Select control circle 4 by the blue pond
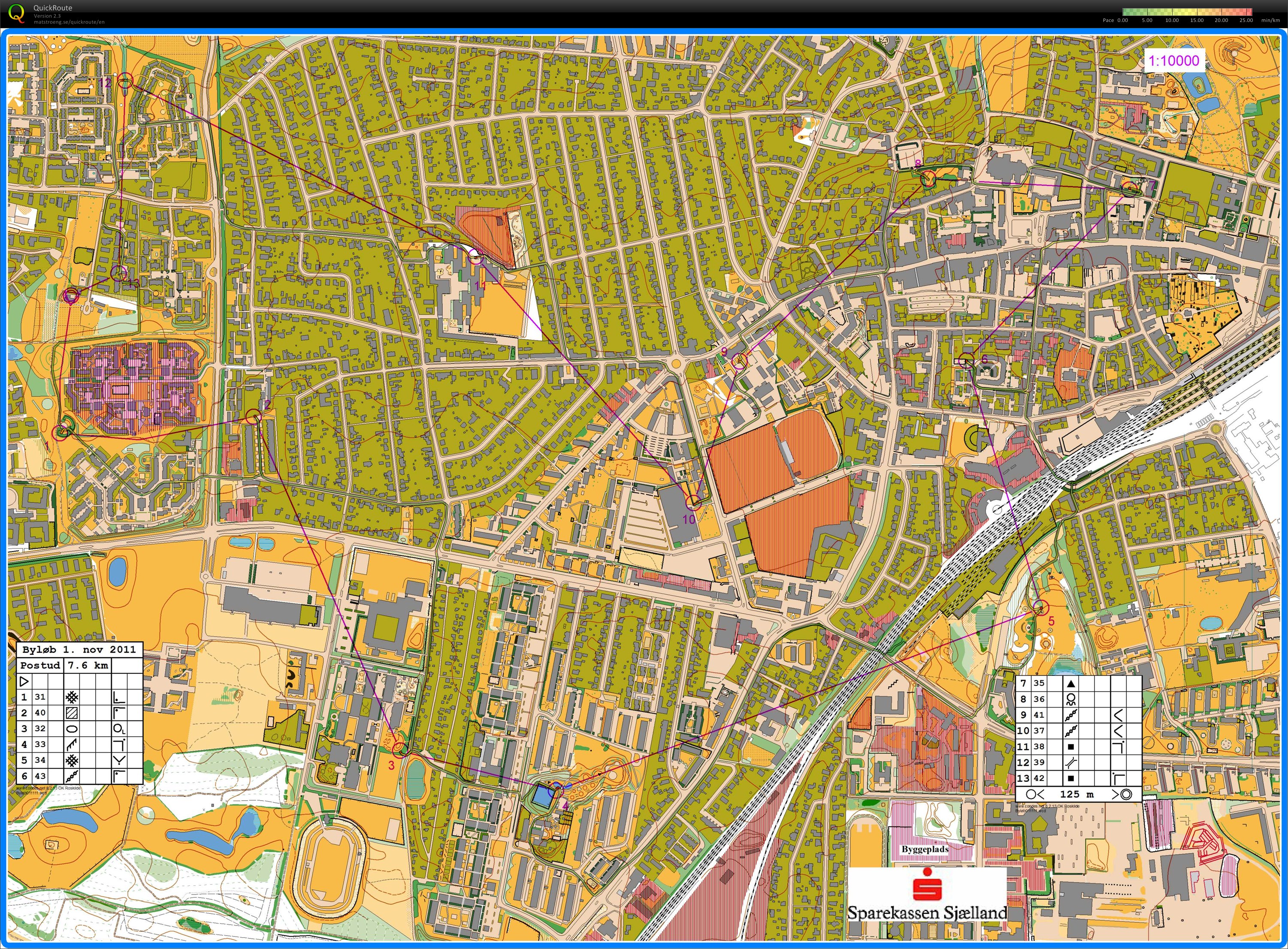Screen dimensions: 1288x949 pos(556,790)
